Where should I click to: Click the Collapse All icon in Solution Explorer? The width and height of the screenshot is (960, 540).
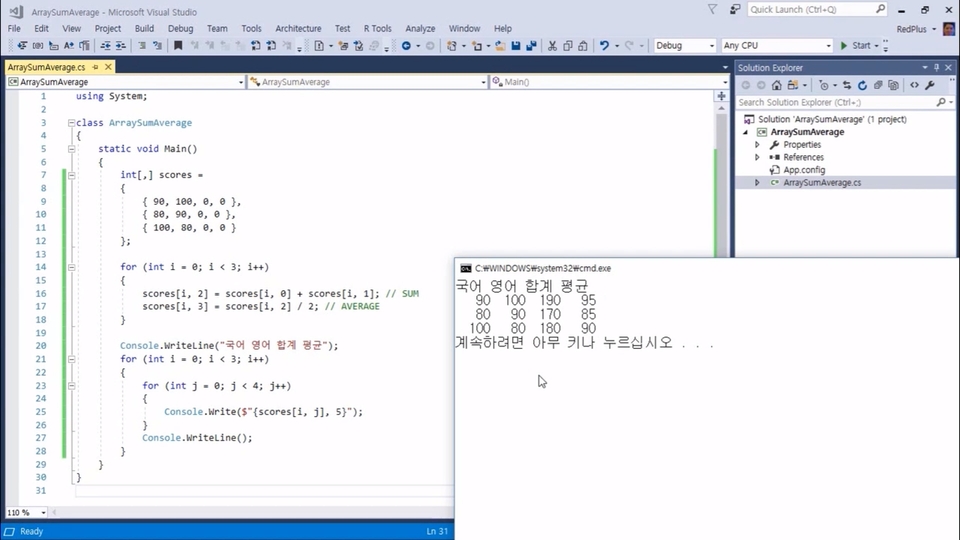pos(878,86)
